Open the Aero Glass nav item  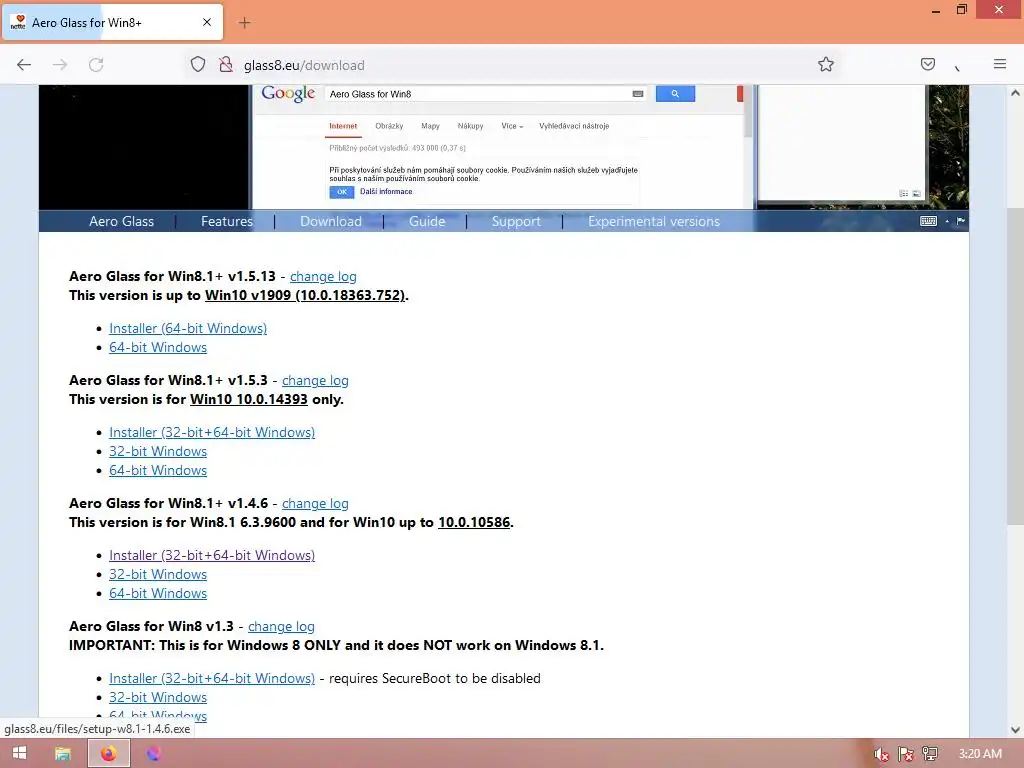pos(121,221)
